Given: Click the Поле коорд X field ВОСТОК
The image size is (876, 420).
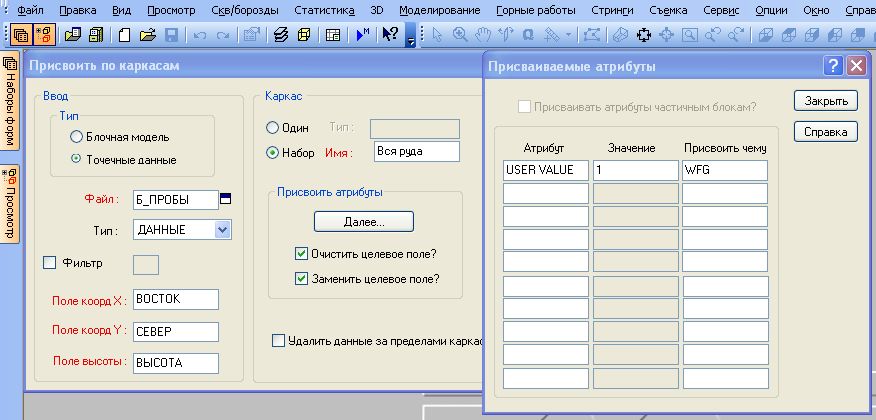Looking at the screenshot, I should coord(175,299).
